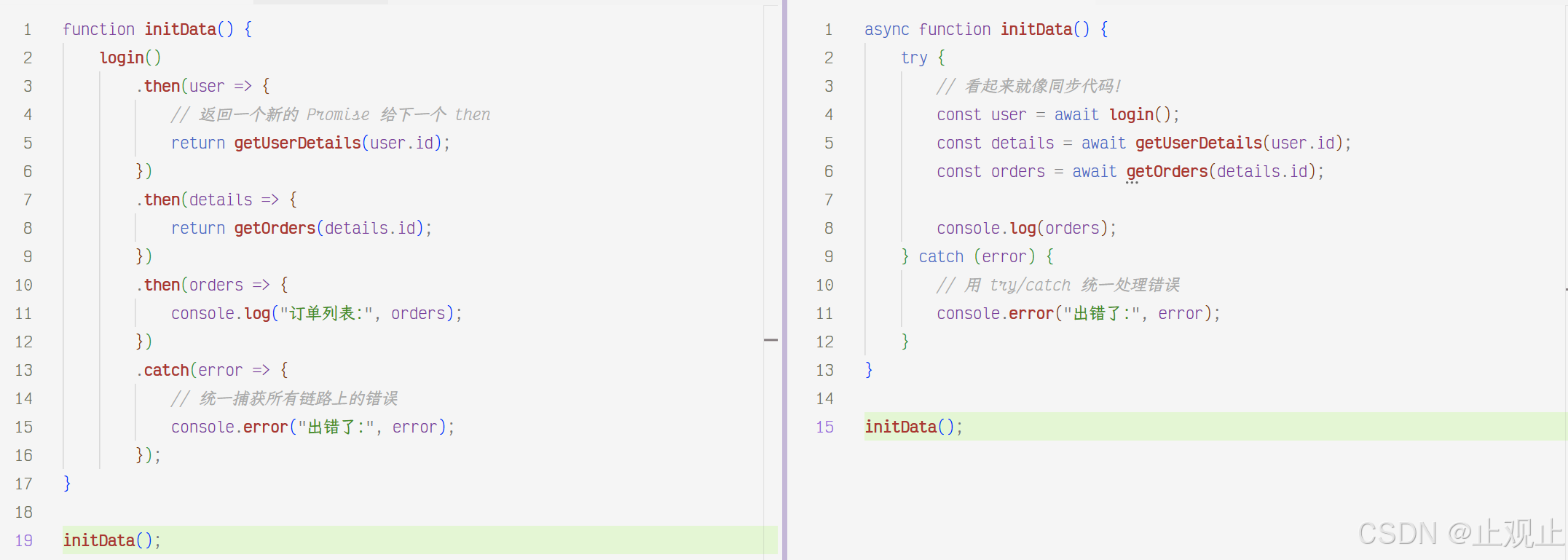Click 'return getUserDetails(user.id);' in left pane
1568x560 pixels.
tap(311, 143)
